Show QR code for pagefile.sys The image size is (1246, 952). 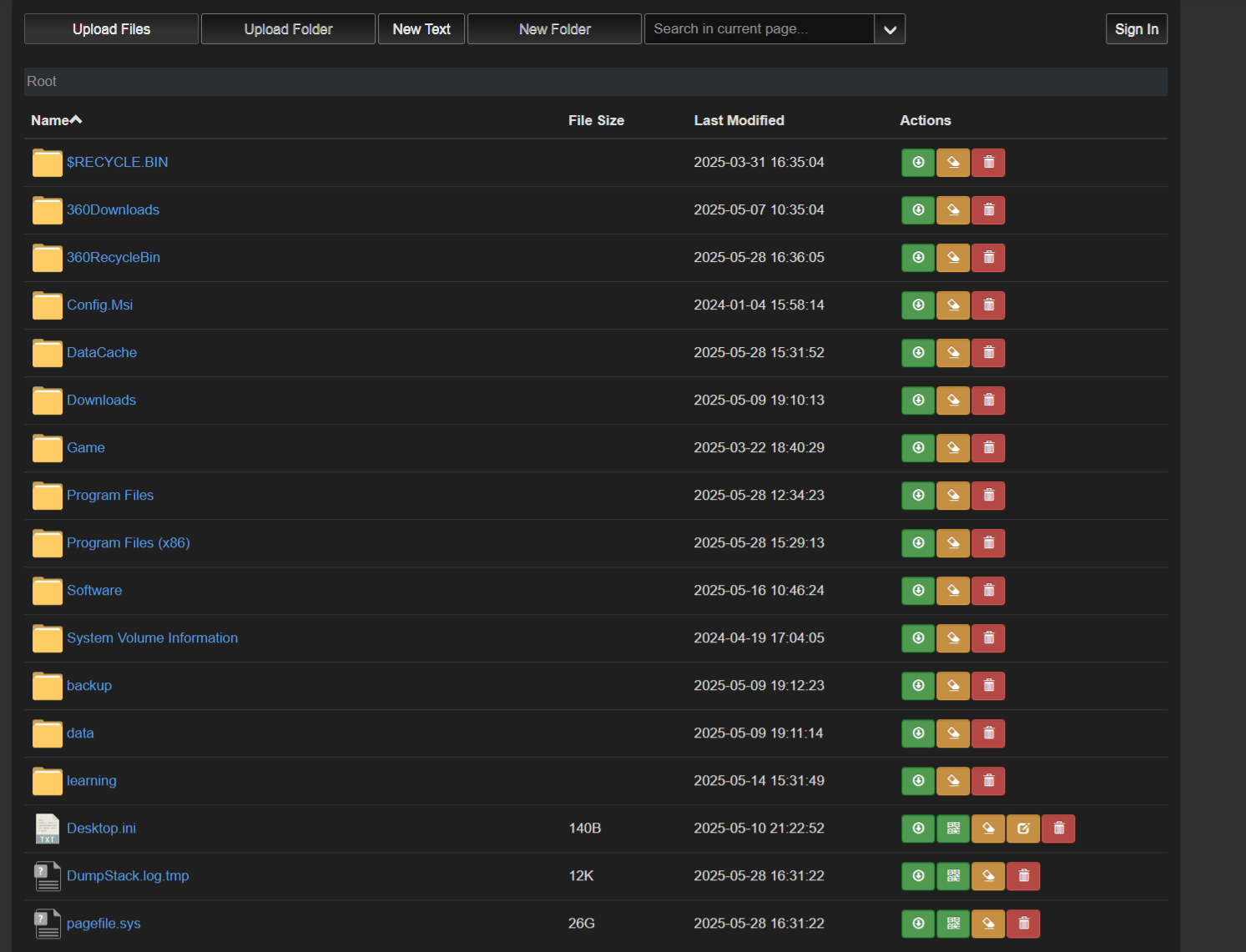click(x=953, y=924)
